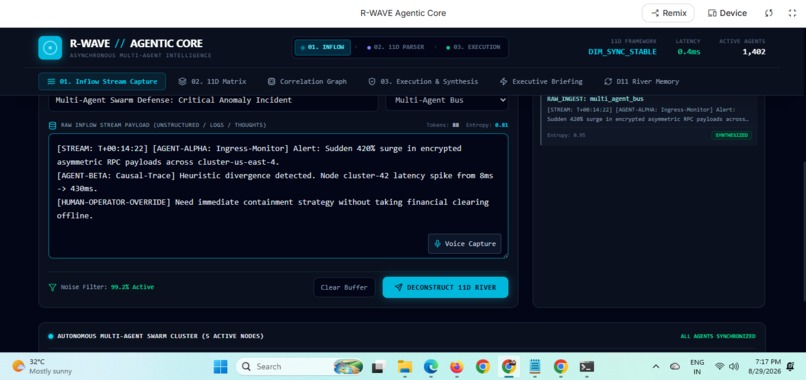Click the 1,402 active agents count

click(754, 51)
